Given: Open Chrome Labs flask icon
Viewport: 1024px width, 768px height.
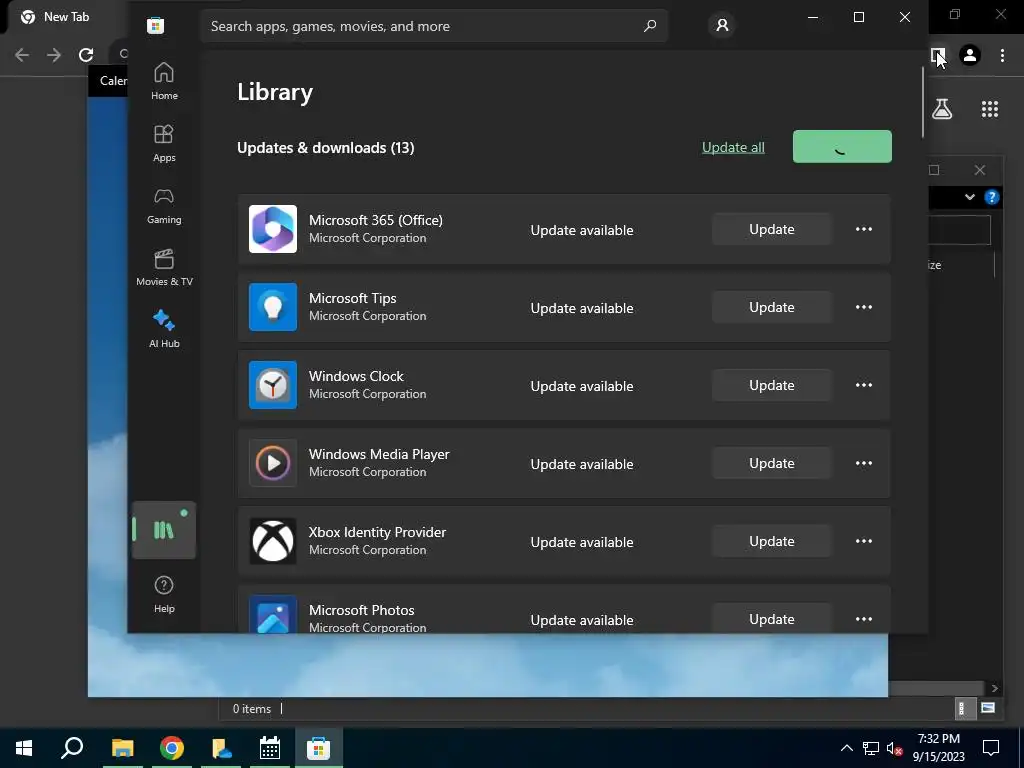Looking at the screenshot, I should [x=942, y=109].
